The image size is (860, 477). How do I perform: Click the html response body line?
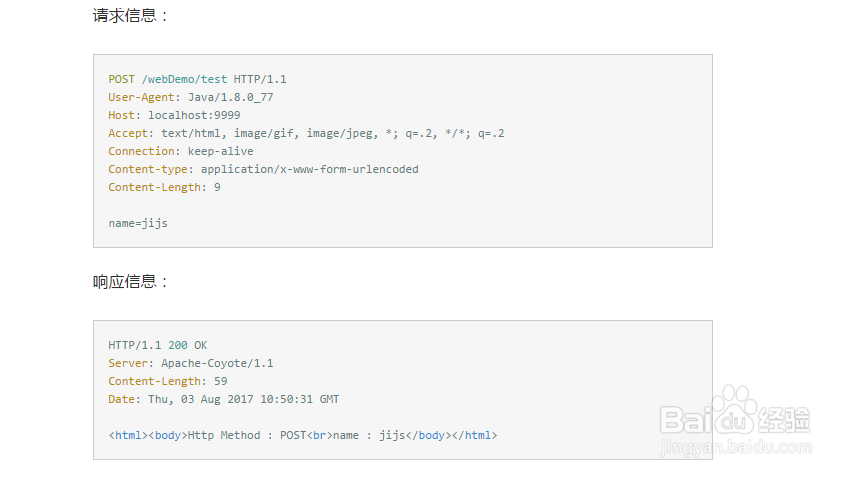pos(302,435)
